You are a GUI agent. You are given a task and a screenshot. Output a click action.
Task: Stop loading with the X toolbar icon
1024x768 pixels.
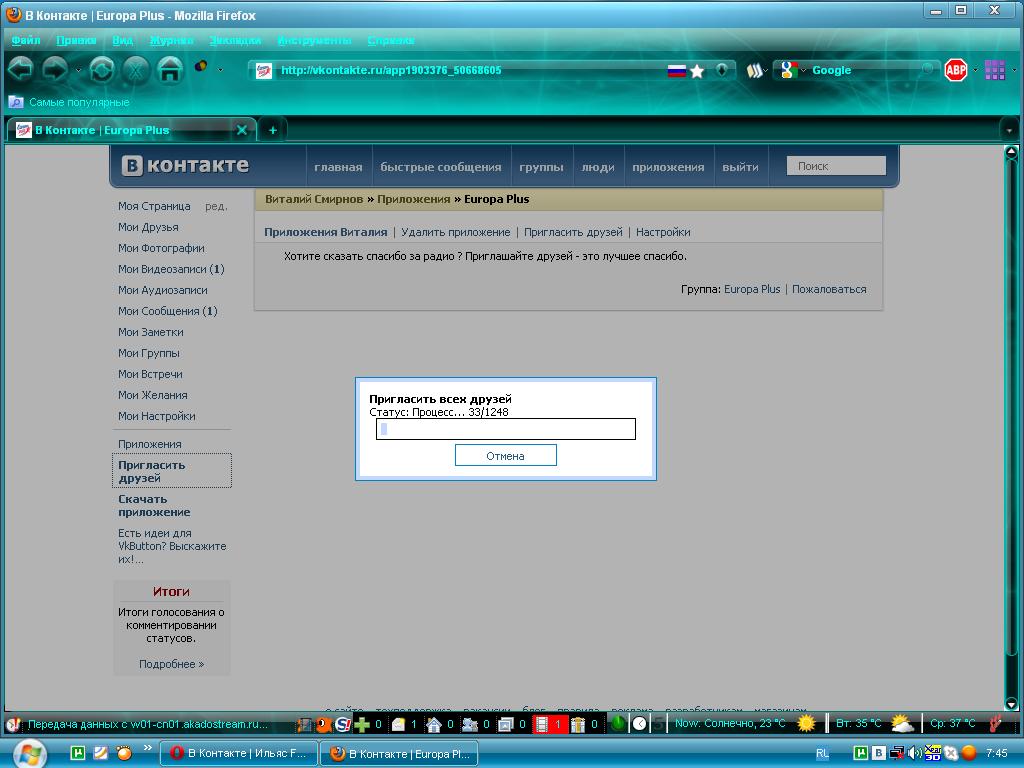tap(135, 69)
